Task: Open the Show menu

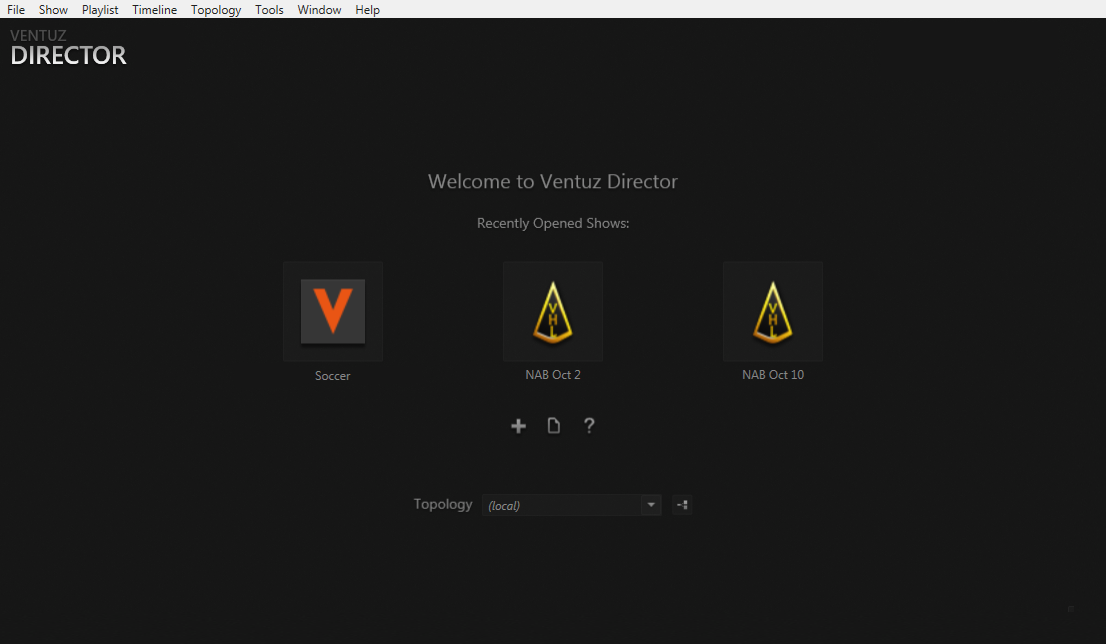Action: click(53, 9)
